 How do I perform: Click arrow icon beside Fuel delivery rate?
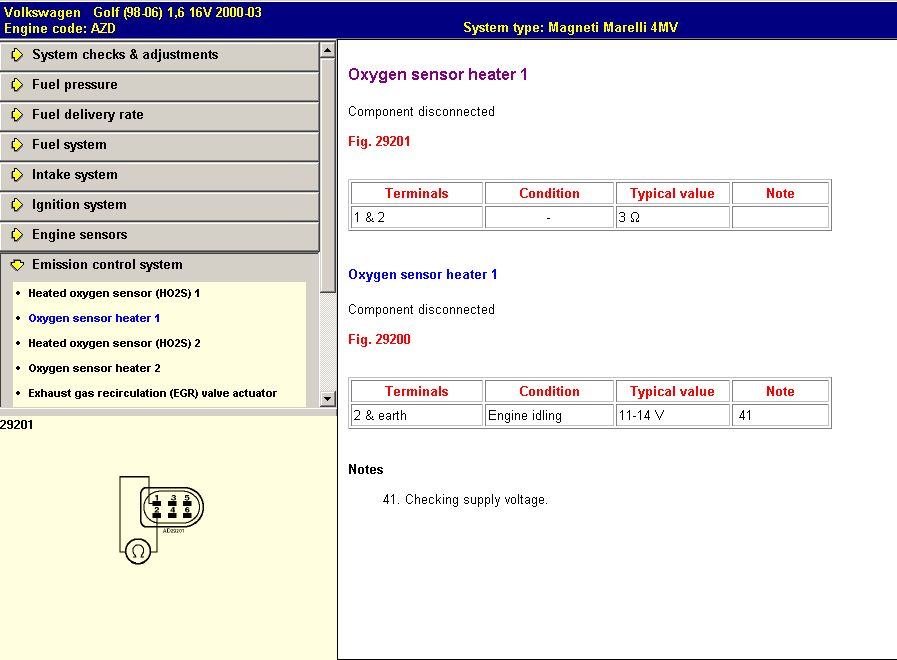(x=17, y=115)
